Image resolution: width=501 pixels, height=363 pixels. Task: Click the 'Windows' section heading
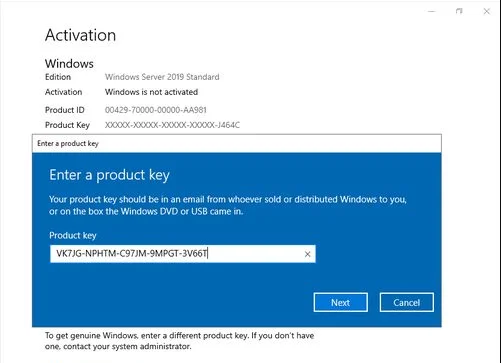69,64
